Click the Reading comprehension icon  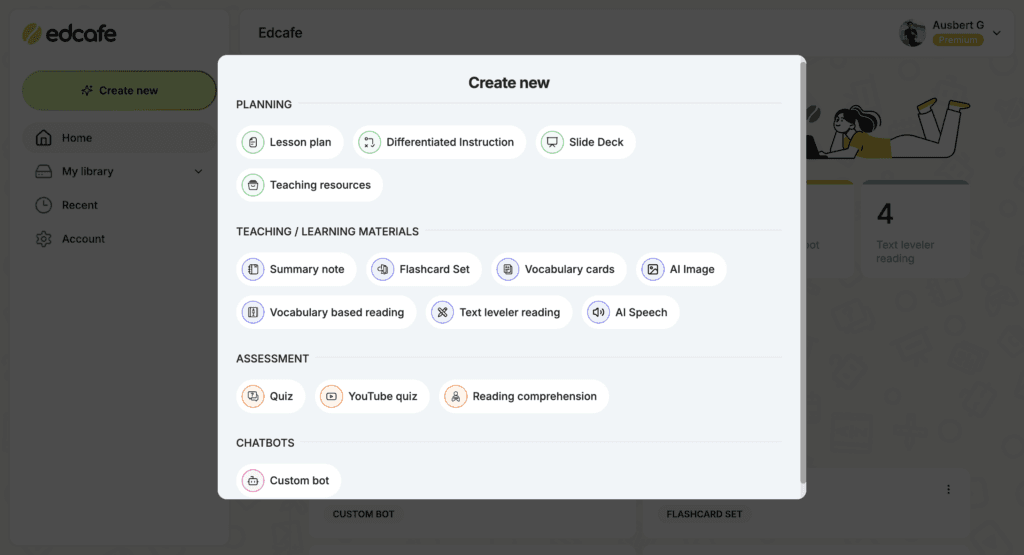click(x=456, y=396)
